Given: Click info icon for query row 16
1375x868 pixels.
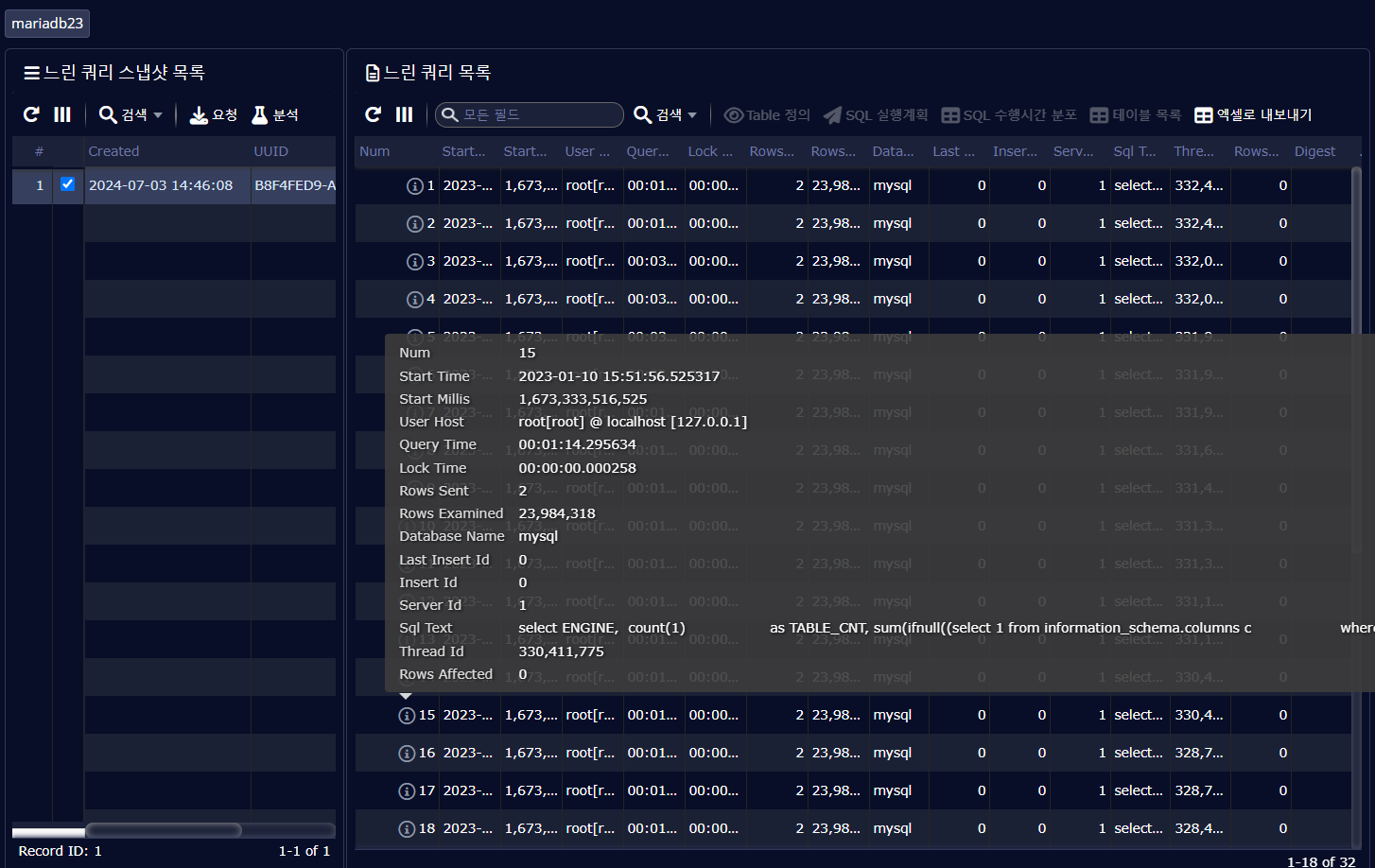Looking at the screenshot, I should [407, 754].
